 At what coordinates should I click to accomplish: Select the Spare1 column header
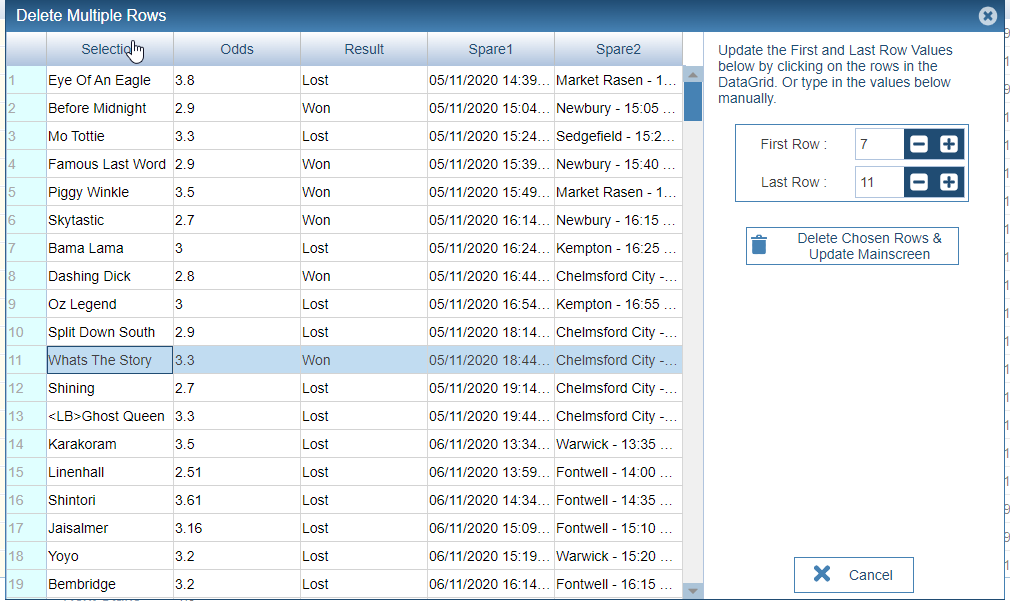coord(491,49)
